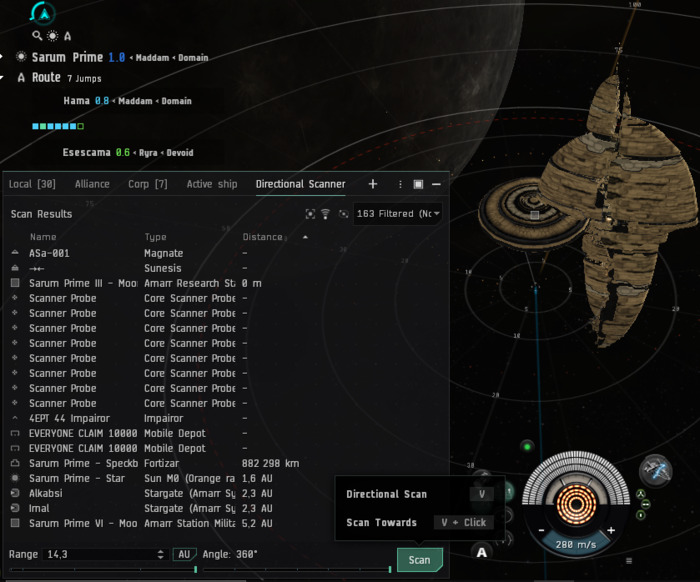Click the small sun location icon beside the magnifier
The width and height of the screenshot is (700, 582).
click(53, 36)
